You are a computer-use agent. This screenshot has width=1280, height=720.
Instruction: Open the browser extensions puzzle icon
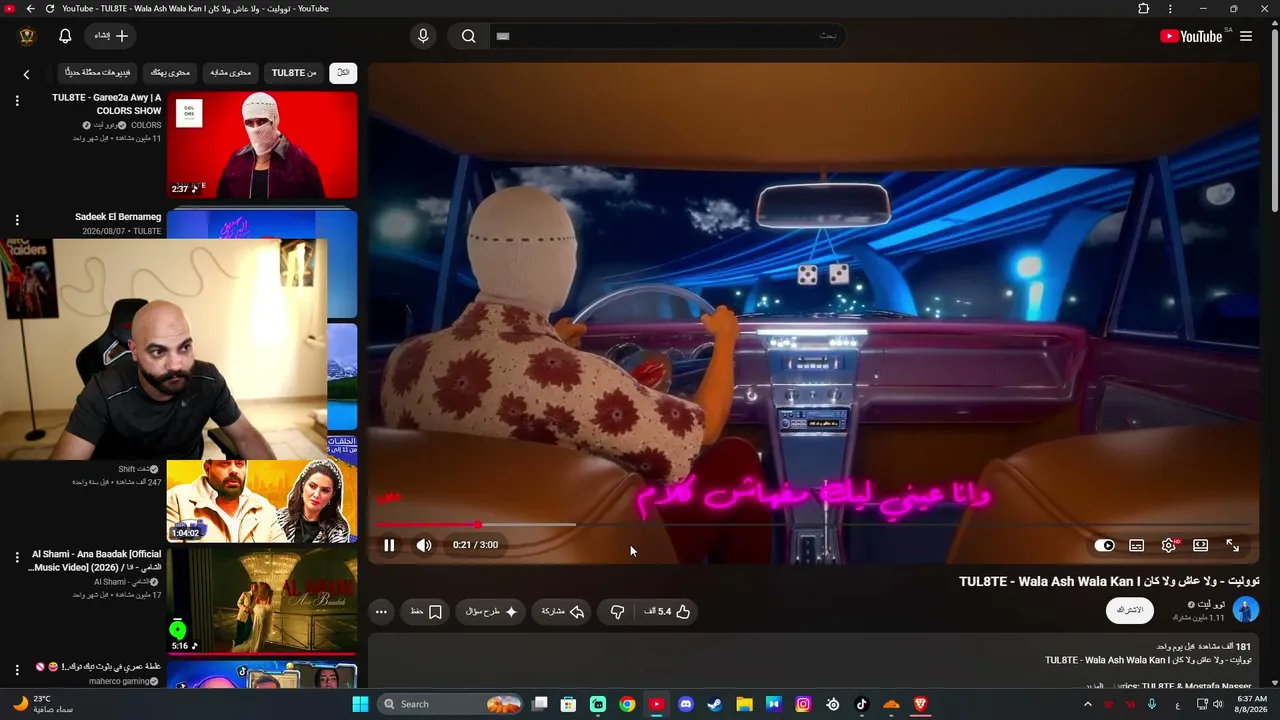tap(1144, 9)
